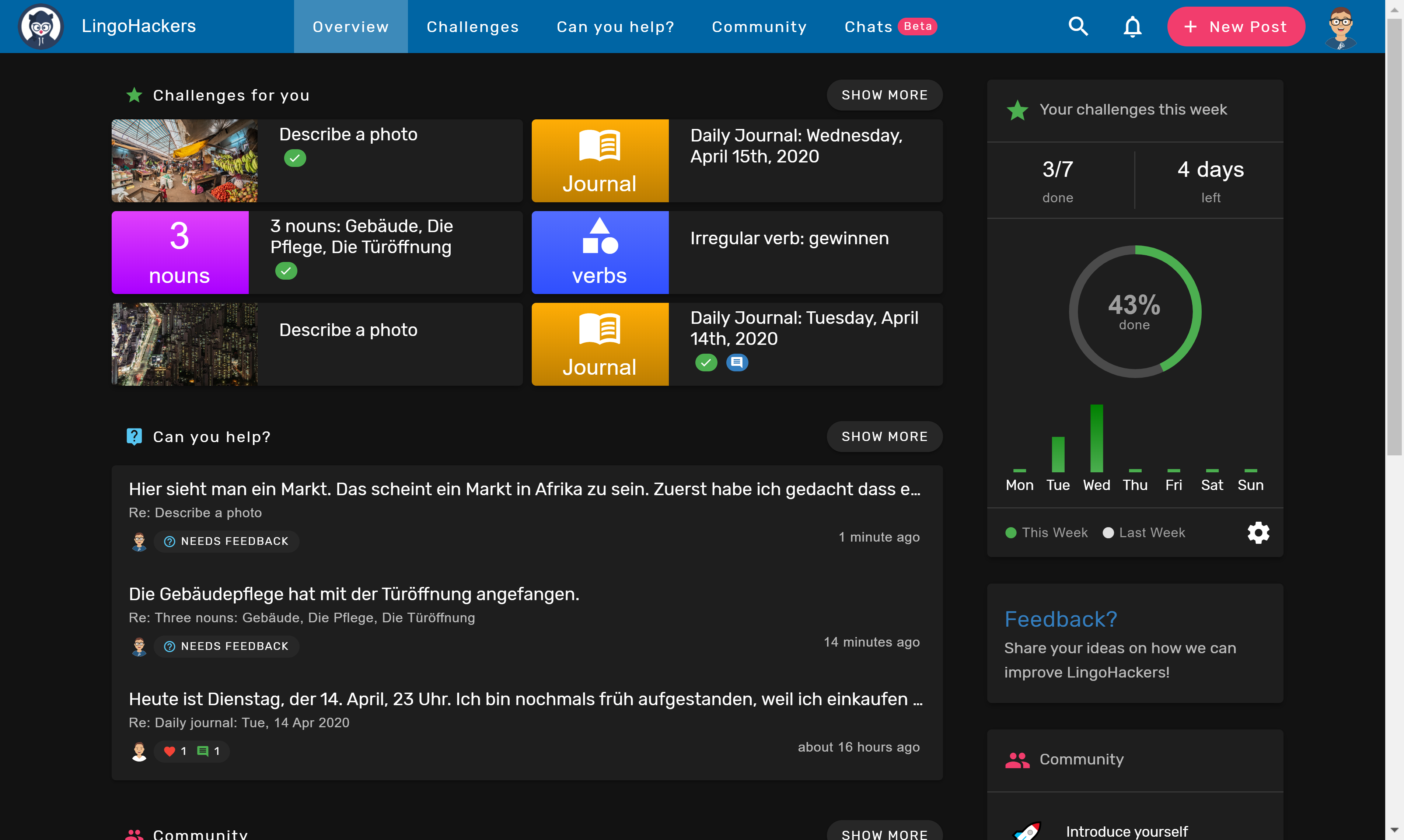Screen dimensions: 1404x840
Task: Click heart like icon on journal post
Action: point(169,751)
